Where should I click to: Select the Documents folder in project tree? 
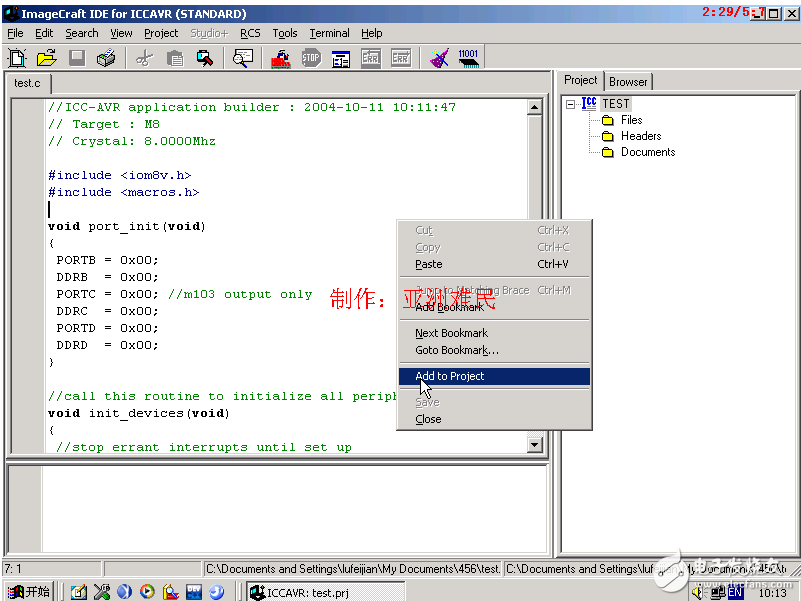(647, 152)
